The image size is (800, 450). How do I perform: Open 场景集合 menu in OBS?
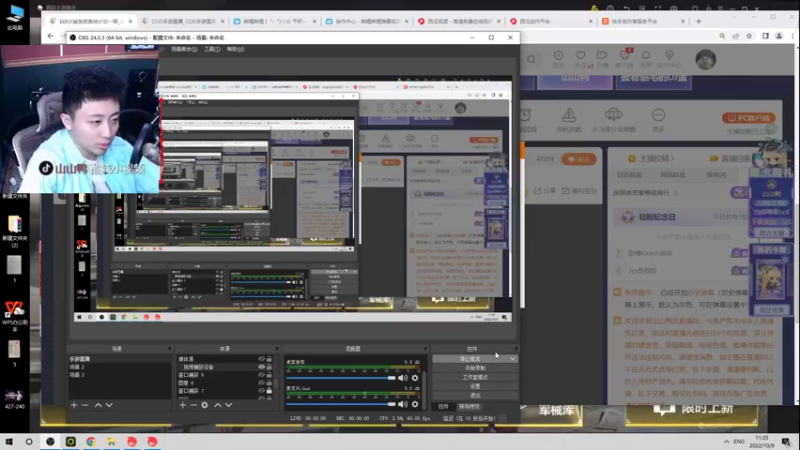point(184,49)
